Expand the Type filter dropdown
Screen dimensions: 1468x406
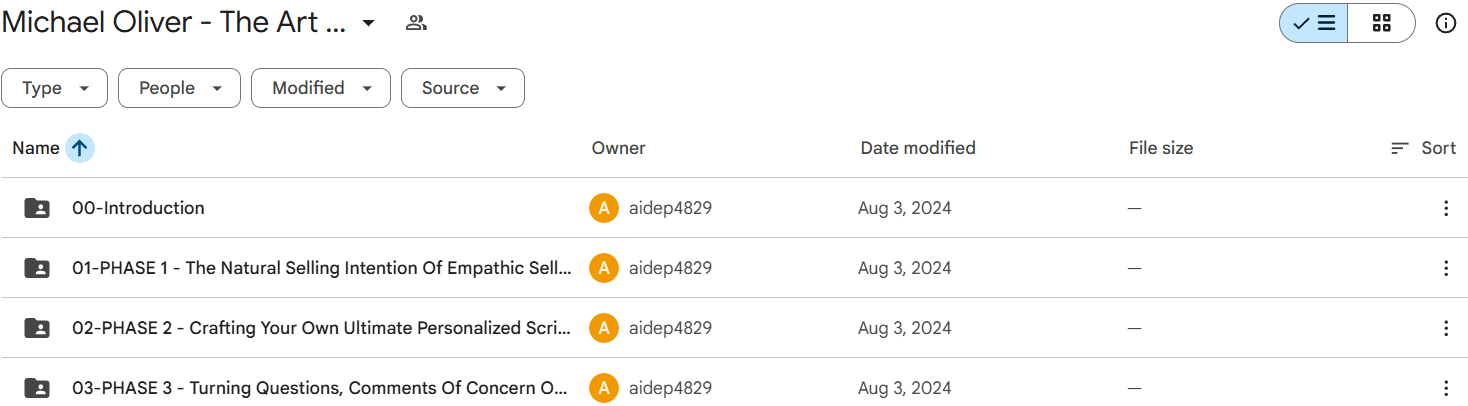pyautogui.click(x=54, y=88)
